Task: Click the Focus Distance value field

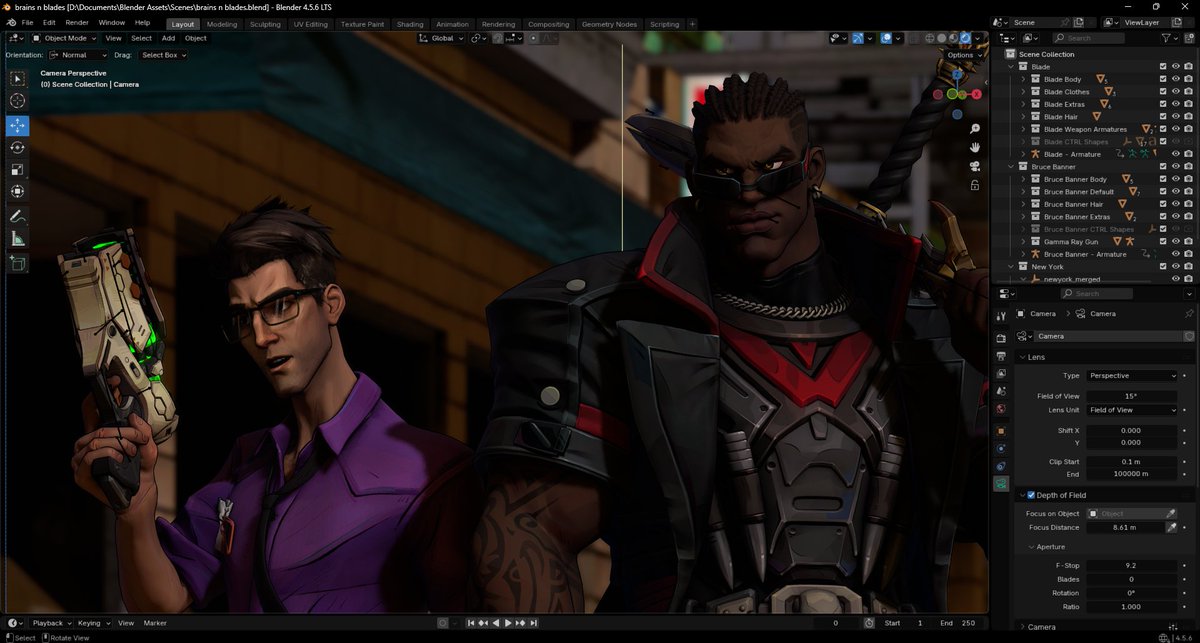Action: click(x=1124, y=527)
